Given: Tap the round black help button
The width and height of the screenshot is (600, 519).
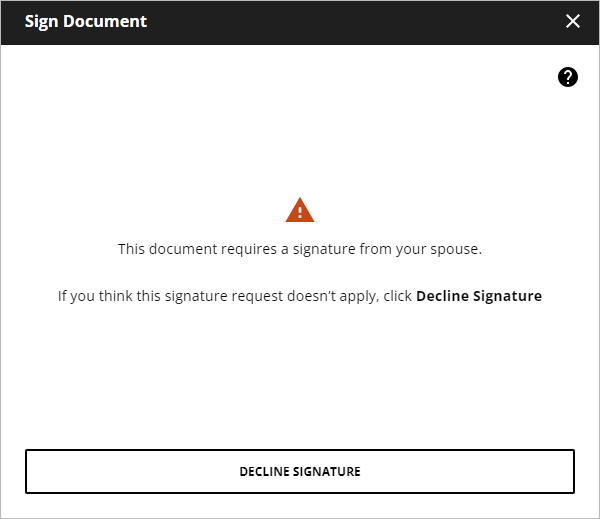Looking at the screenshot, I should coord(568,77).
